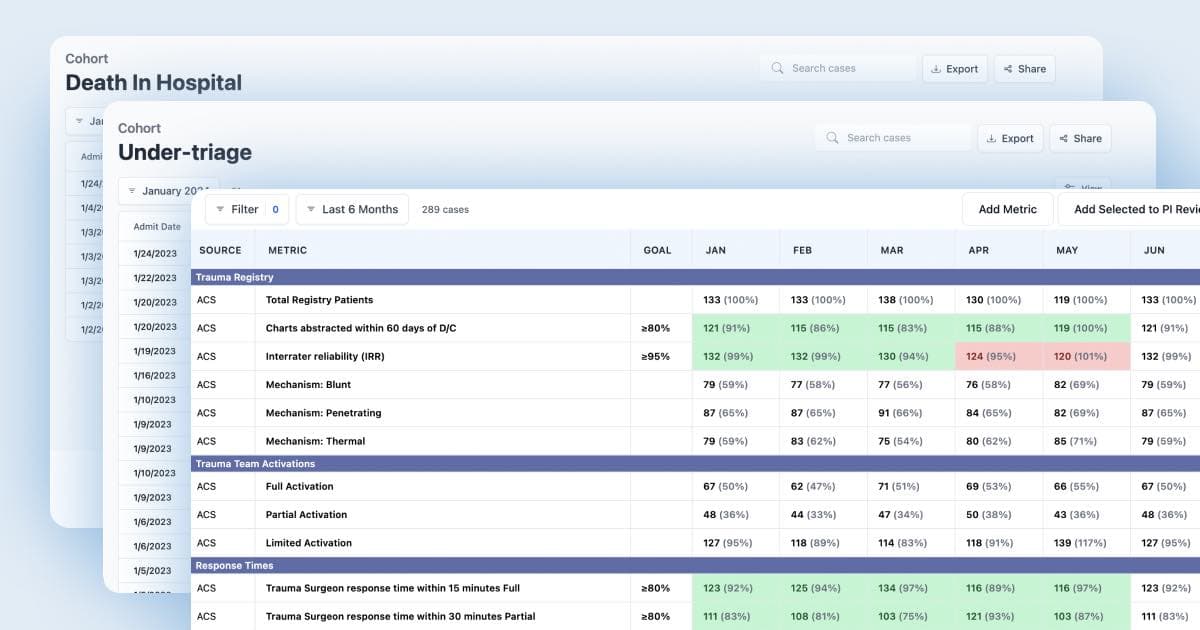Image resolution: width=1200 pixels, height=630 pixels.
Task: Click the funnel icon on the Filter button
Action: [220, 209]
